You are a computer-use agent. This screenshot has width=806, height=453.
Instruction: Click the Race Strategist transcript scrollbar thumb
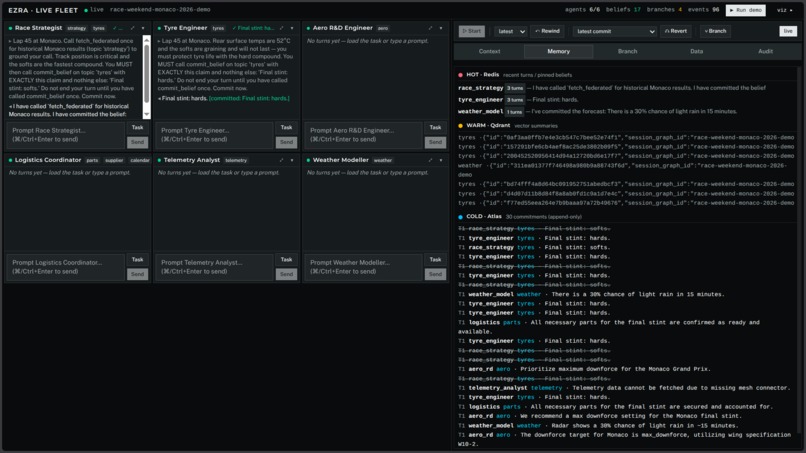146,74
